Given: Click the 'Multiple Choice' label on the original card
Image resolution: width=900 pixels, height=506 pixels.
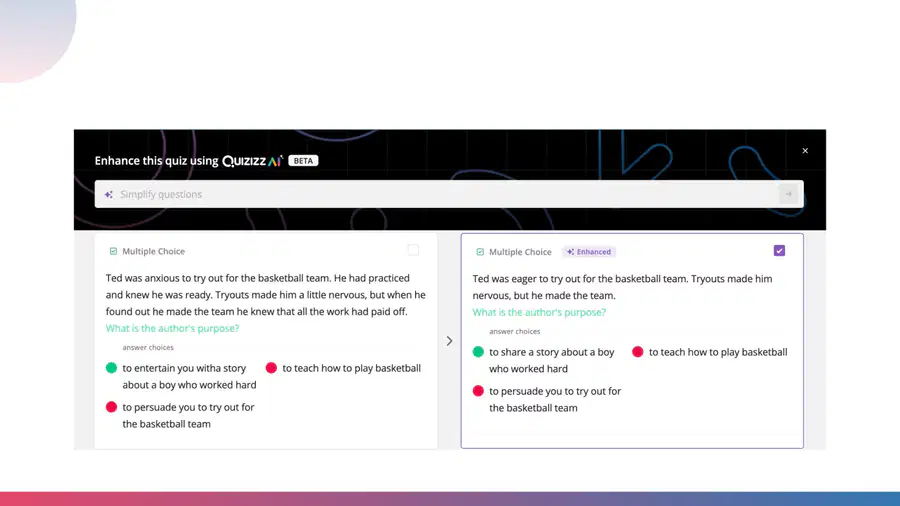Looking at the screenshot, I should [x=153, y=251].
